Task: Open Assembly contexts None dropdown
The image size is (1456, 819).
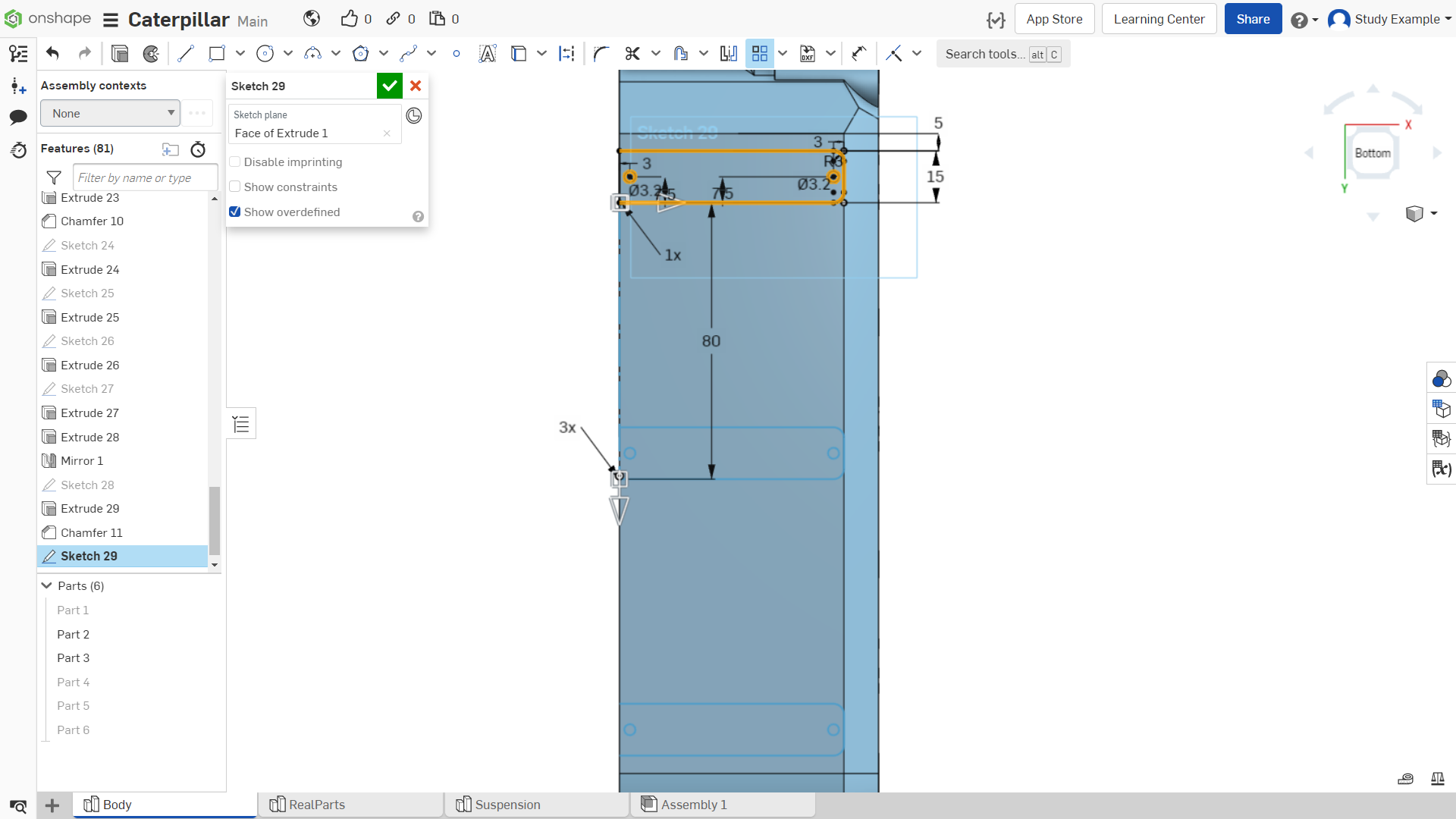Action: coord(111,114)
